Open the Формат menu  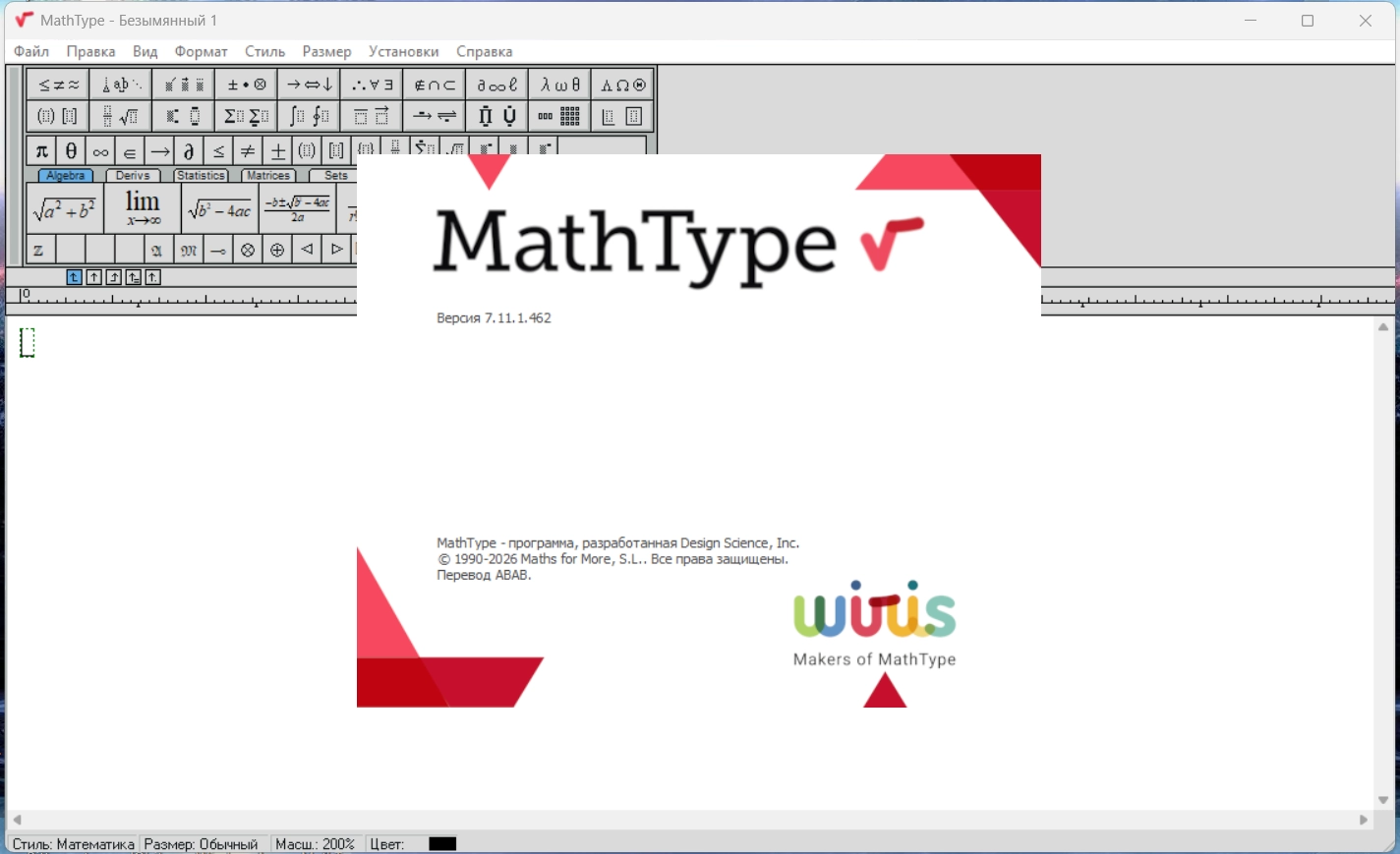201,51
